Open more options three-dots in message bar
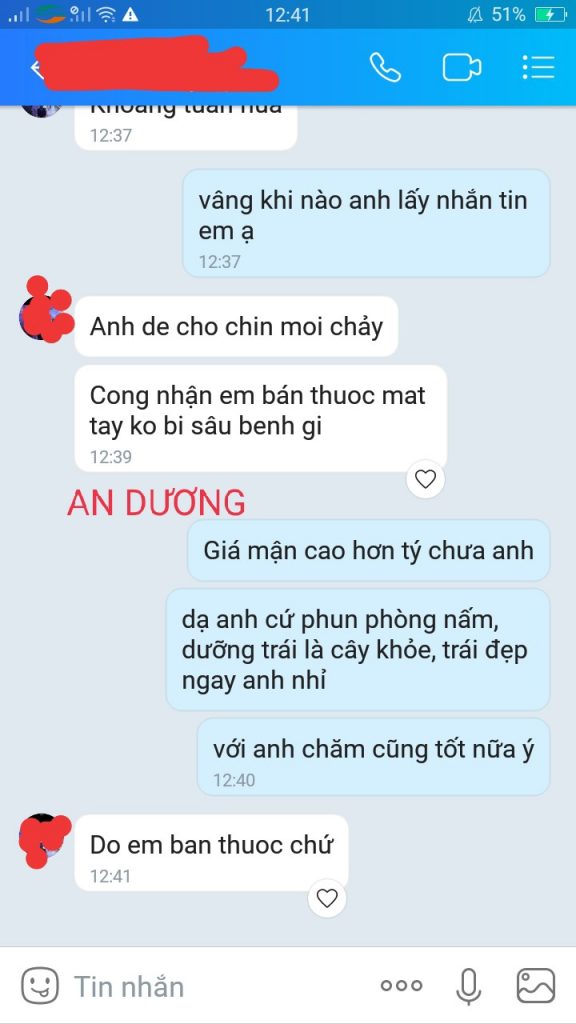This screenshot has width=576, height=1024. (402, 986)
